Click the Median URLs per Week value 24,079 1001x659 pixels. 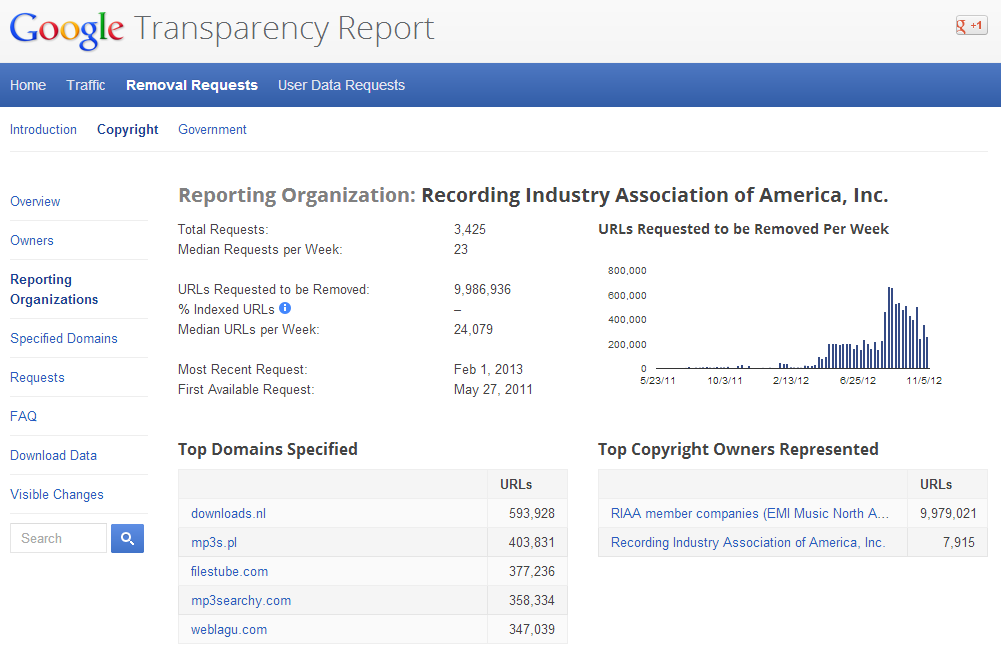pos(474,330)
